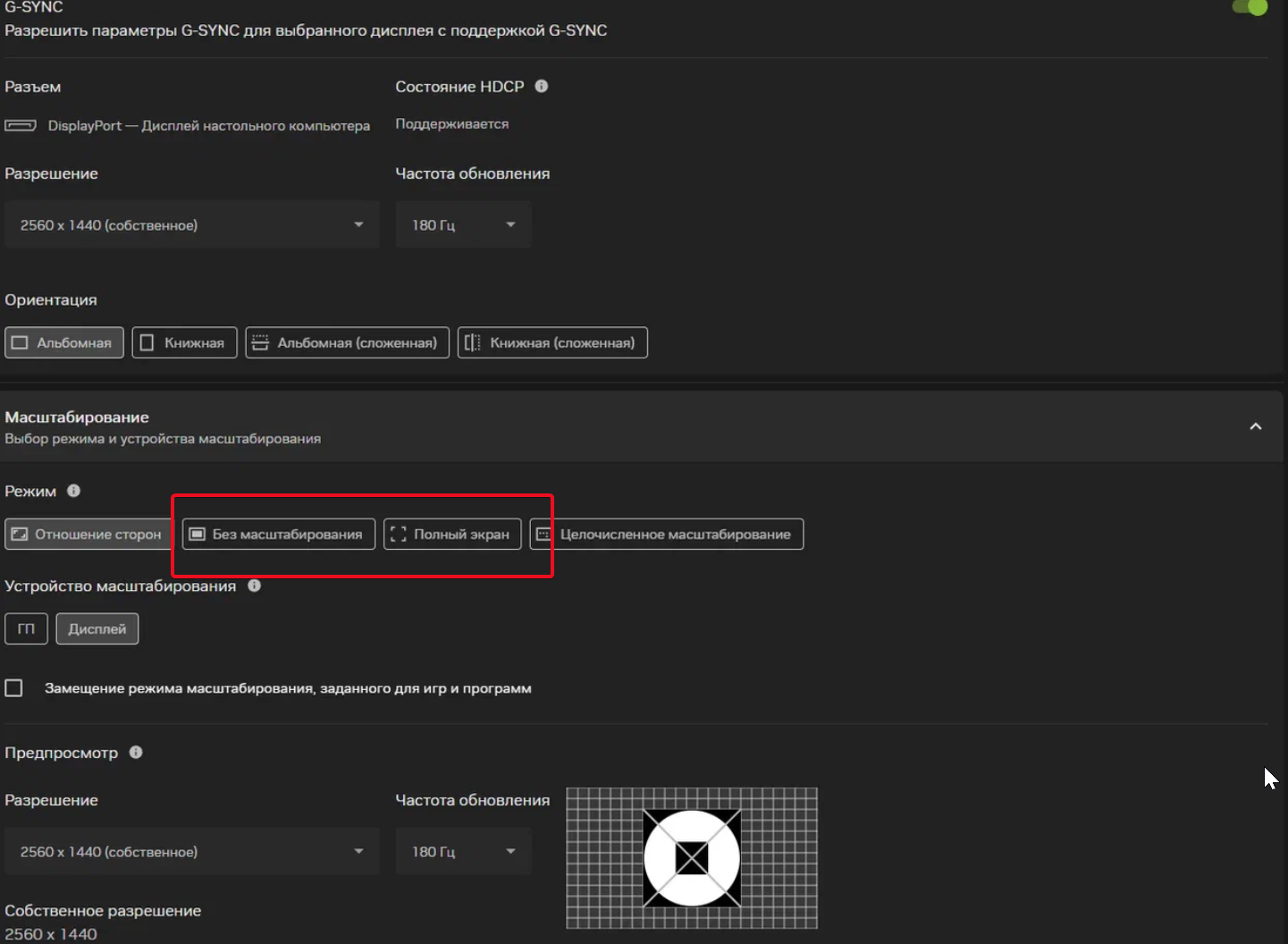
Task: Choose Альбомная (сложенная) orientation
Action: [x=347, y=343]
